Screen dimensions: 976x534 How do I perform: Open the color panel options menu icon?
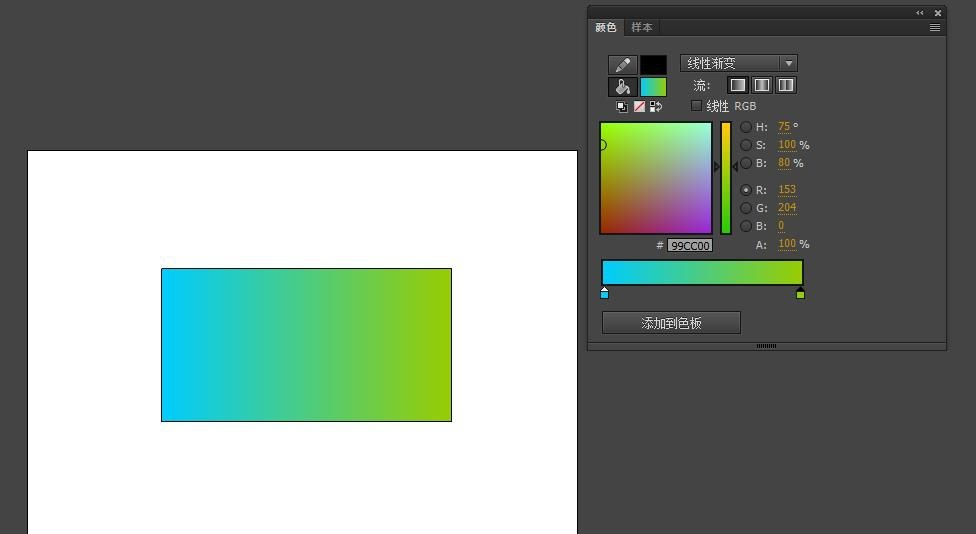pyautogui.click(x=935, y=27)
